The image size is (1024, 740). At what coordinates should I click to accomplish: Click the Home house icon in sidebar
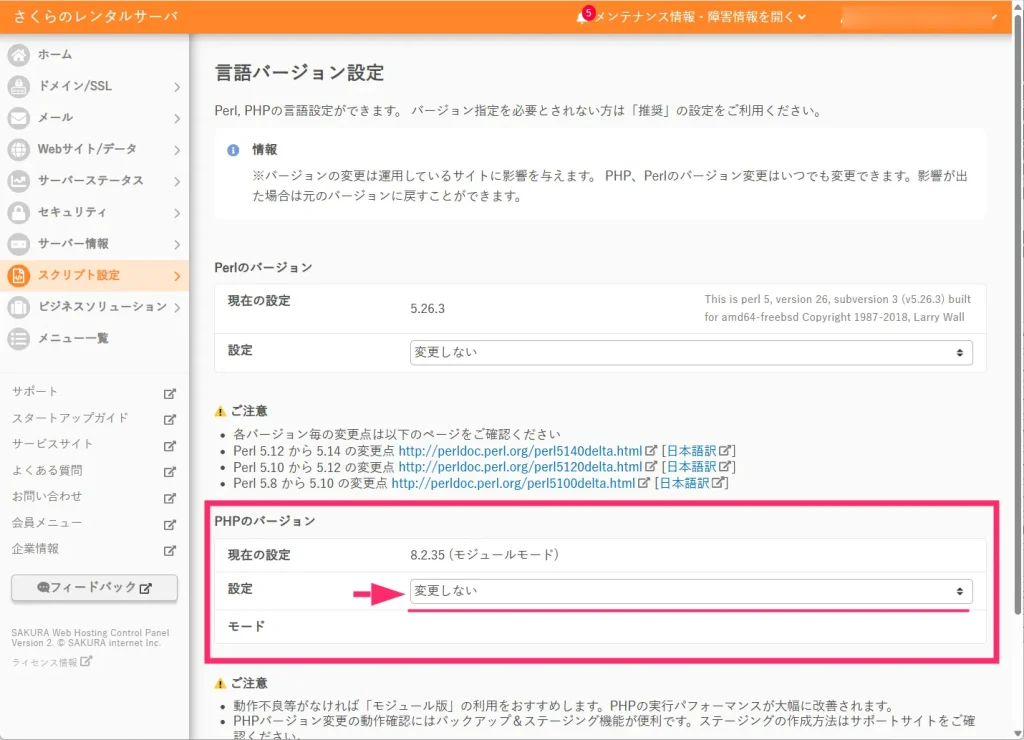(x=18, y=55)
